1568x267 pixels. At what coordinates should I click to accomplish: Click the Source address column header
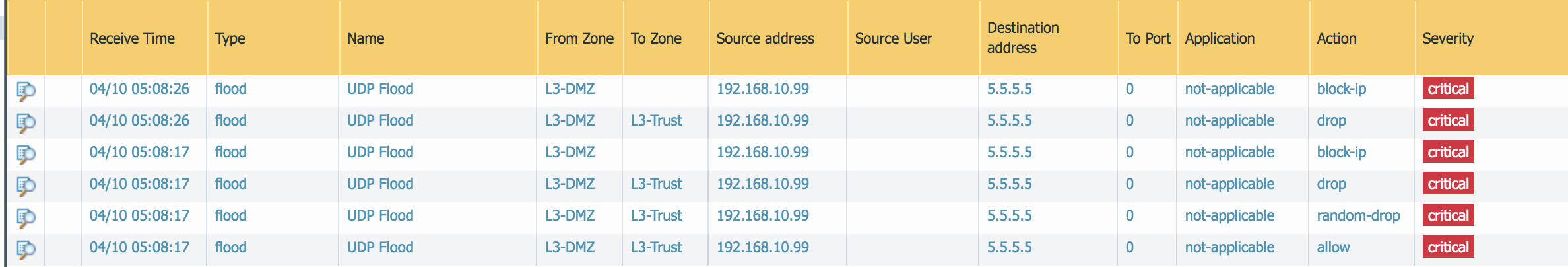click(765, 38)
